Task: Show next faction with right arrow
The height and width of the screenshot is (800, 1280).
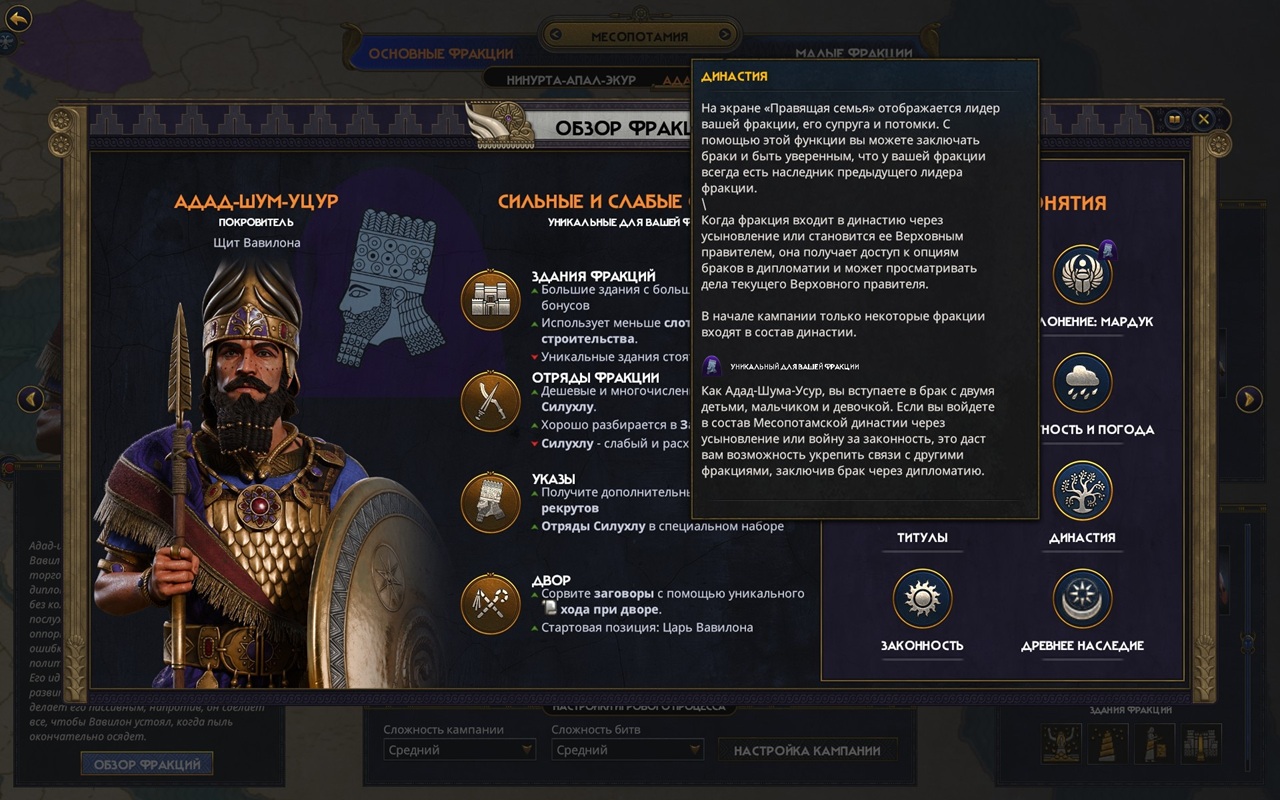Action: coord(1249,399)
